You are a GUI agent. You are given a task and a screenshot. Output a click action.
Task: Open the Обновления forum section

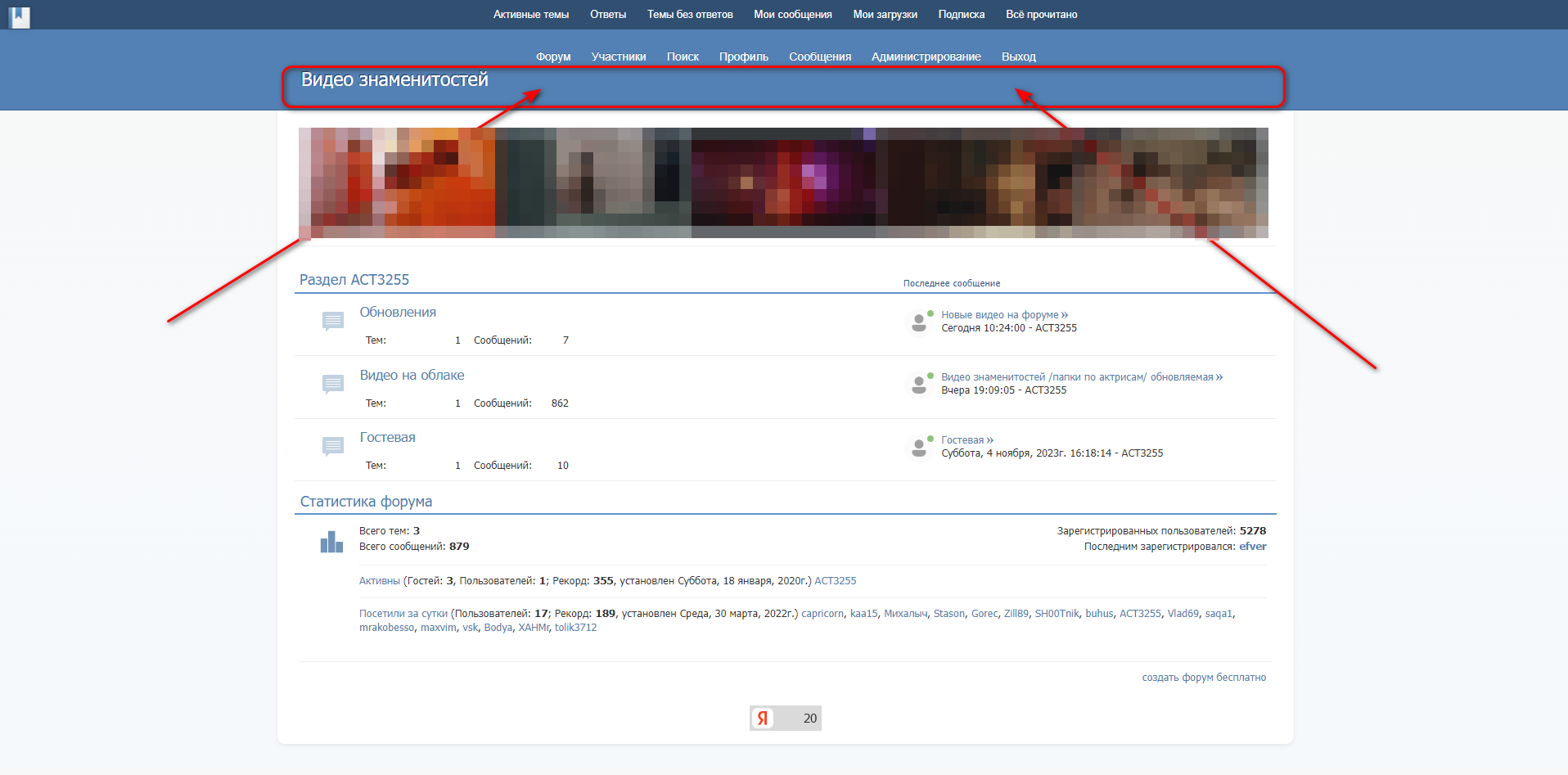coord(398,313)
